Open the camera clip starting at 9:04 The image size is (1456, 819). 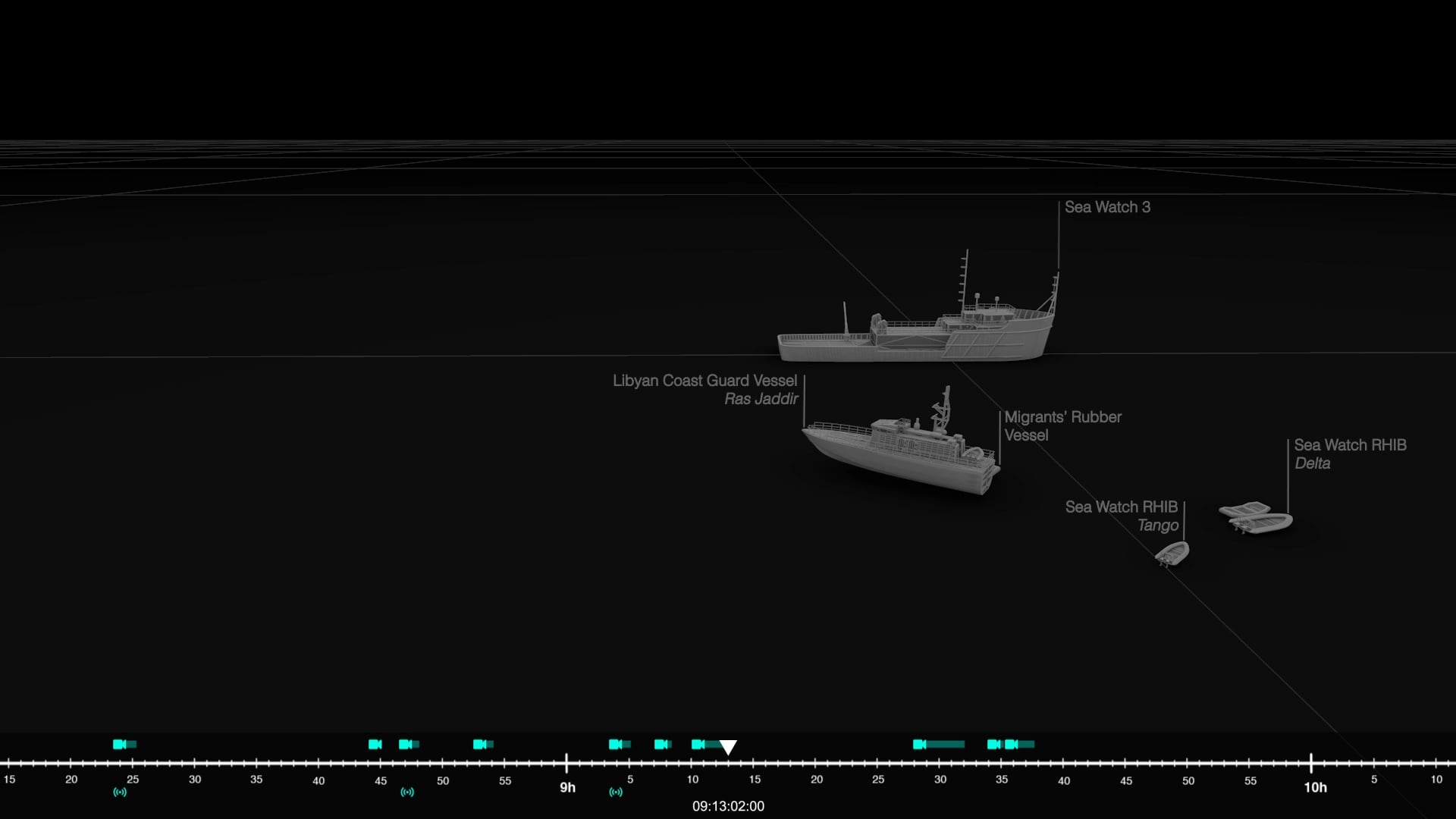(615, 744)
